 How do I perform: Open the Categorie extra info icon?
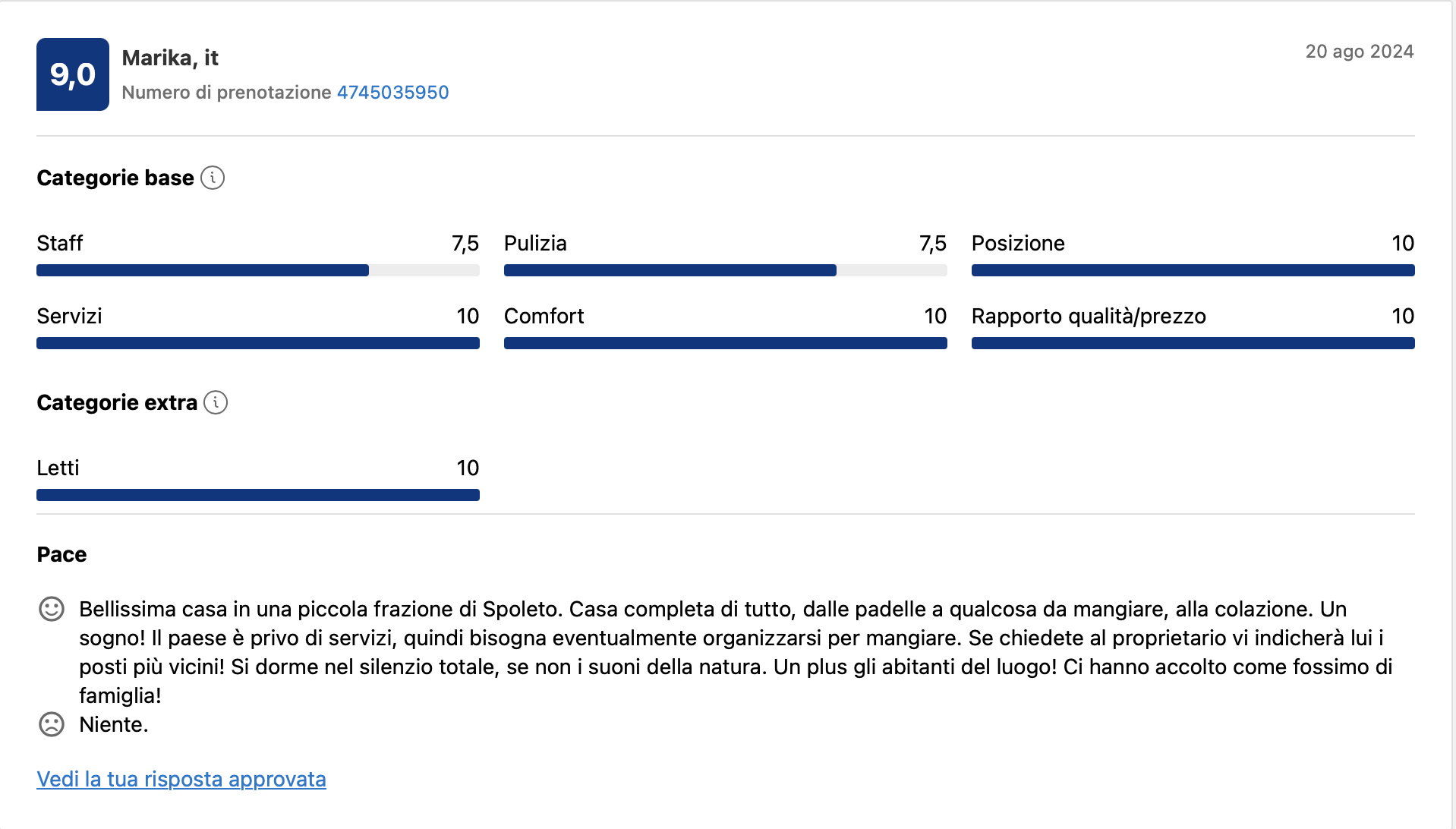point(216,402)
